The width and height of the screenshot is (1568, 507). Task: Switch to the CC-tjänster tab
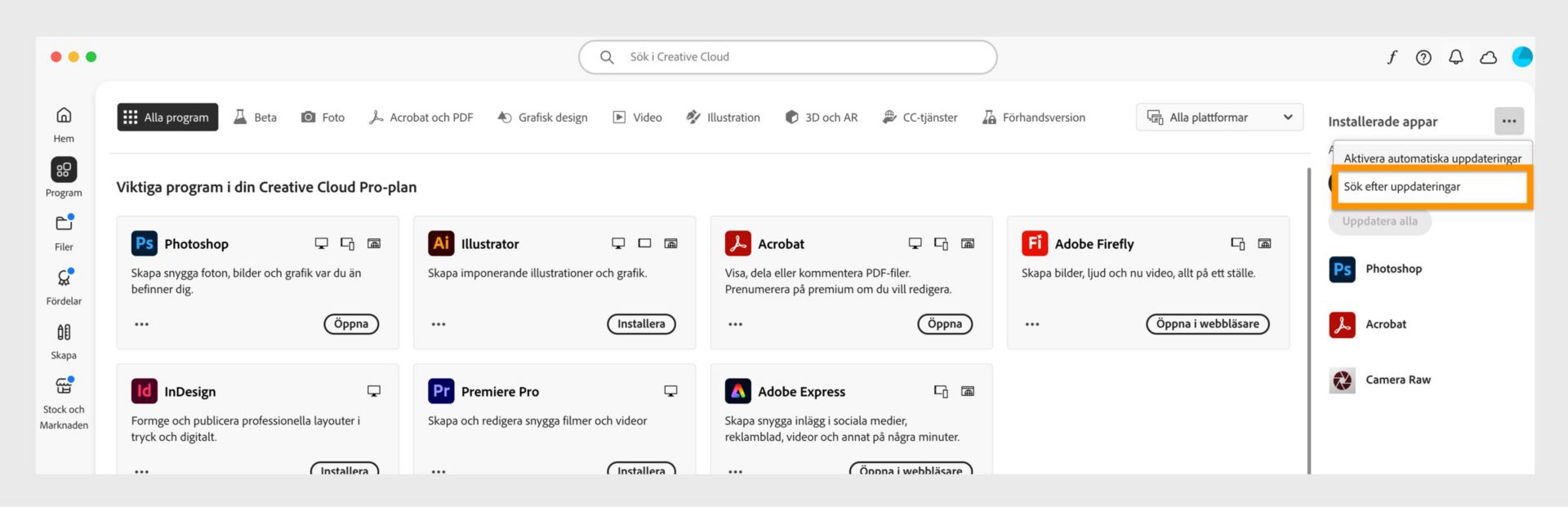pyautogui.click(x=920, y=117)
